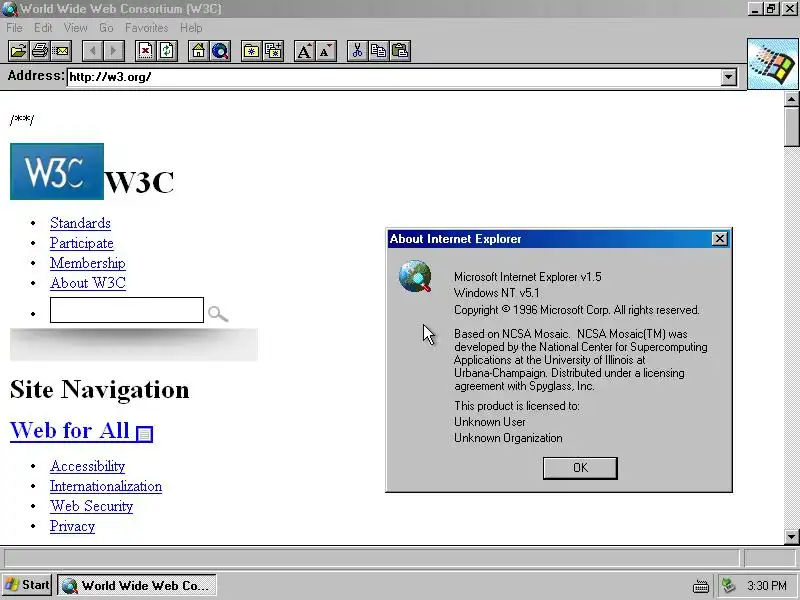Click the Forward arrow toolbar button
Screen dimensions: 800x600
[x=113, y=51]
